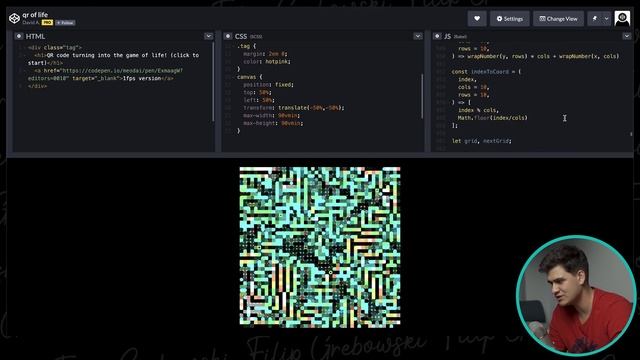Click the HTML editor vertical scrollbar

[x=213, y=81]
